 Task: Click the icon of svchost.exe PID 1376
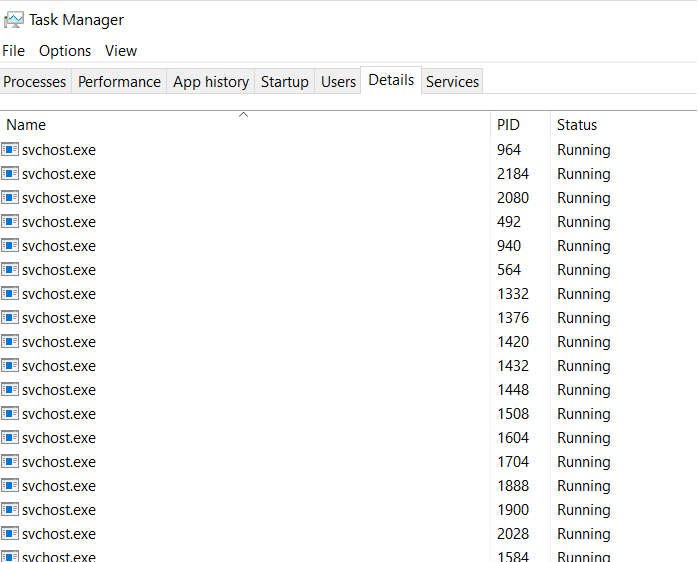pos(10,318)
